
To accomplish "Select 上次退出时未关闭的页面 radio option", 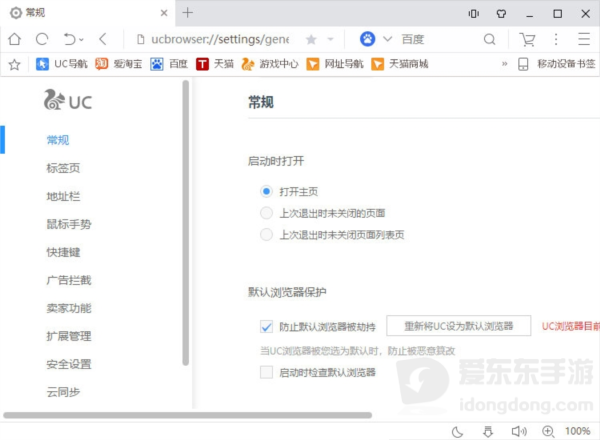I will click(266, 213).
